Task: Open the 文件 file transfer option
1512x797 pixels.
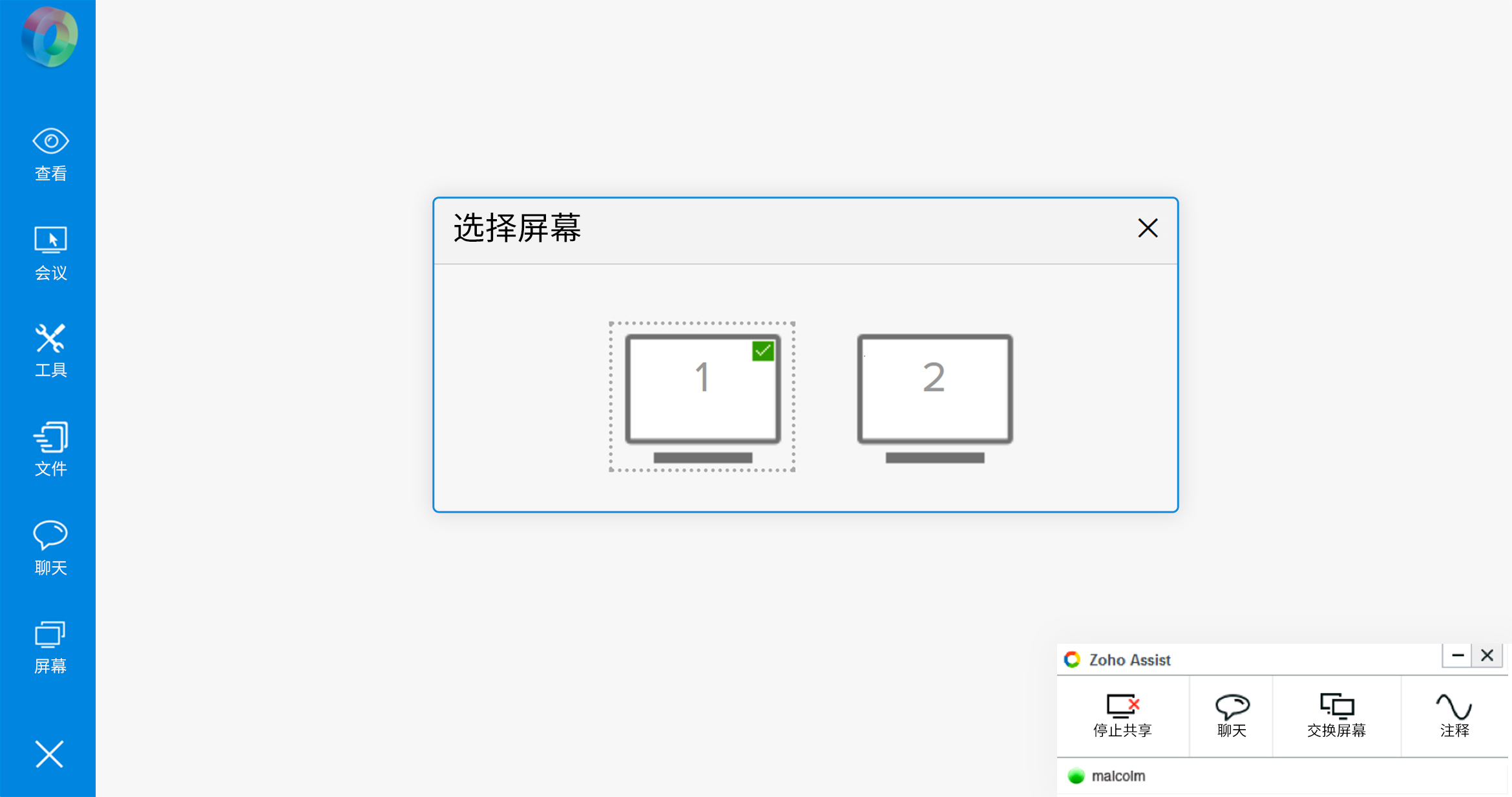Action: pyautogui.click(x=50, y=449)
